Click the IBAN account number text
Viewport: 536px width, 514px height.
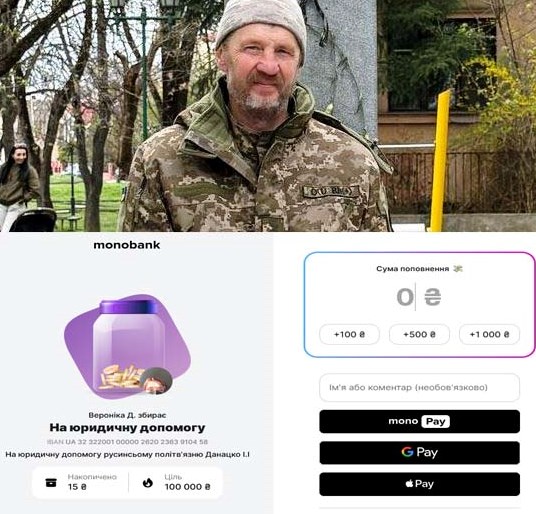[x=127, y=442]
